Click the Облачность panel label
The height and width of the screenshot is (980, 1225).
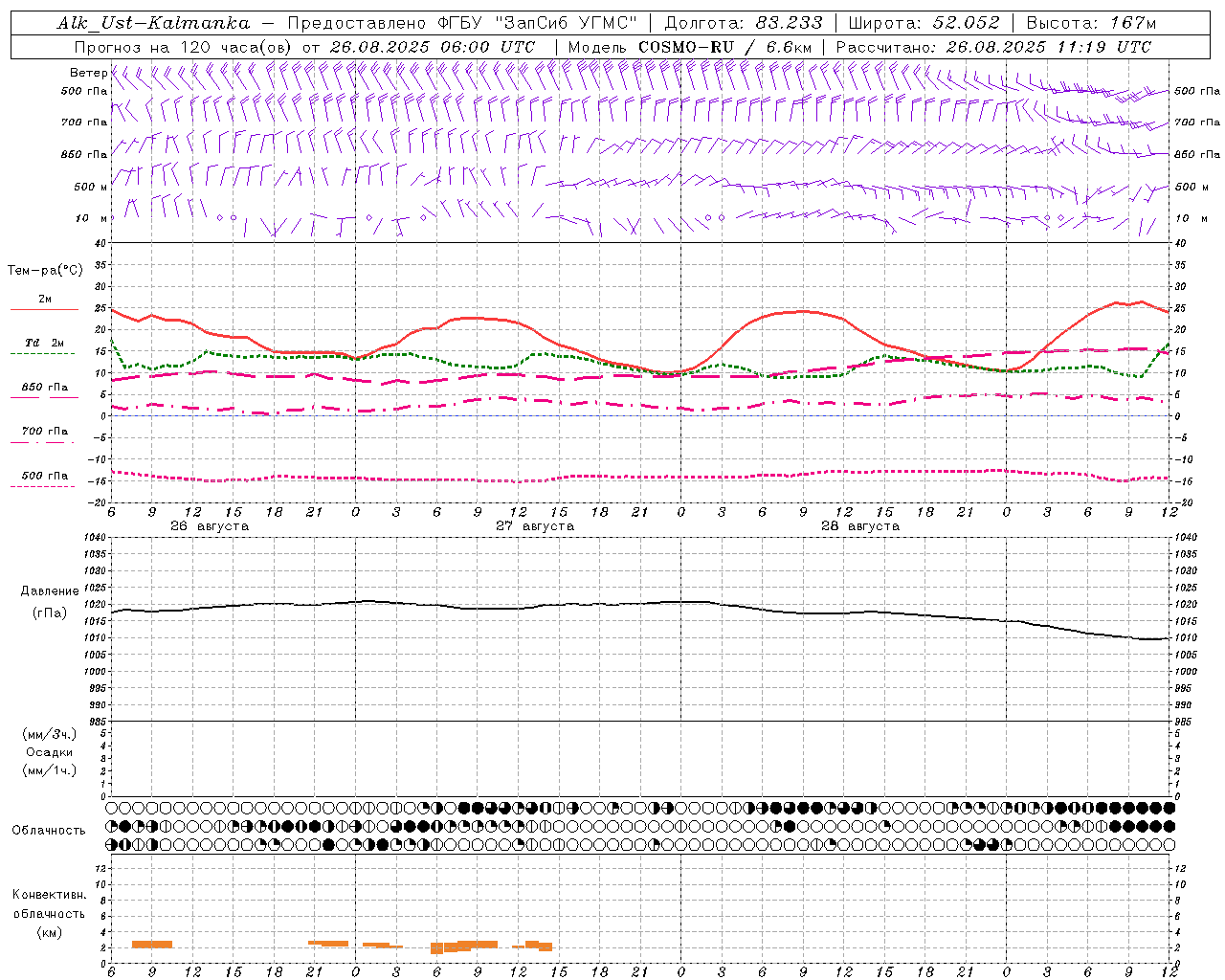(49, 830)
